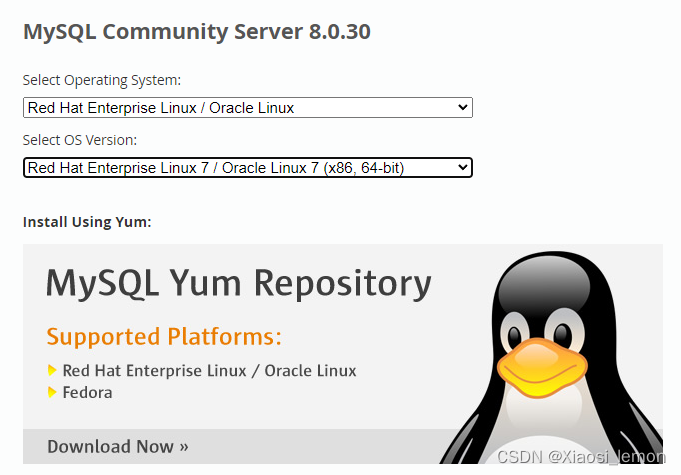Open the Select Operating System dropdown
The width and height of the screenshot is (681, 475).
coord(248,108)
